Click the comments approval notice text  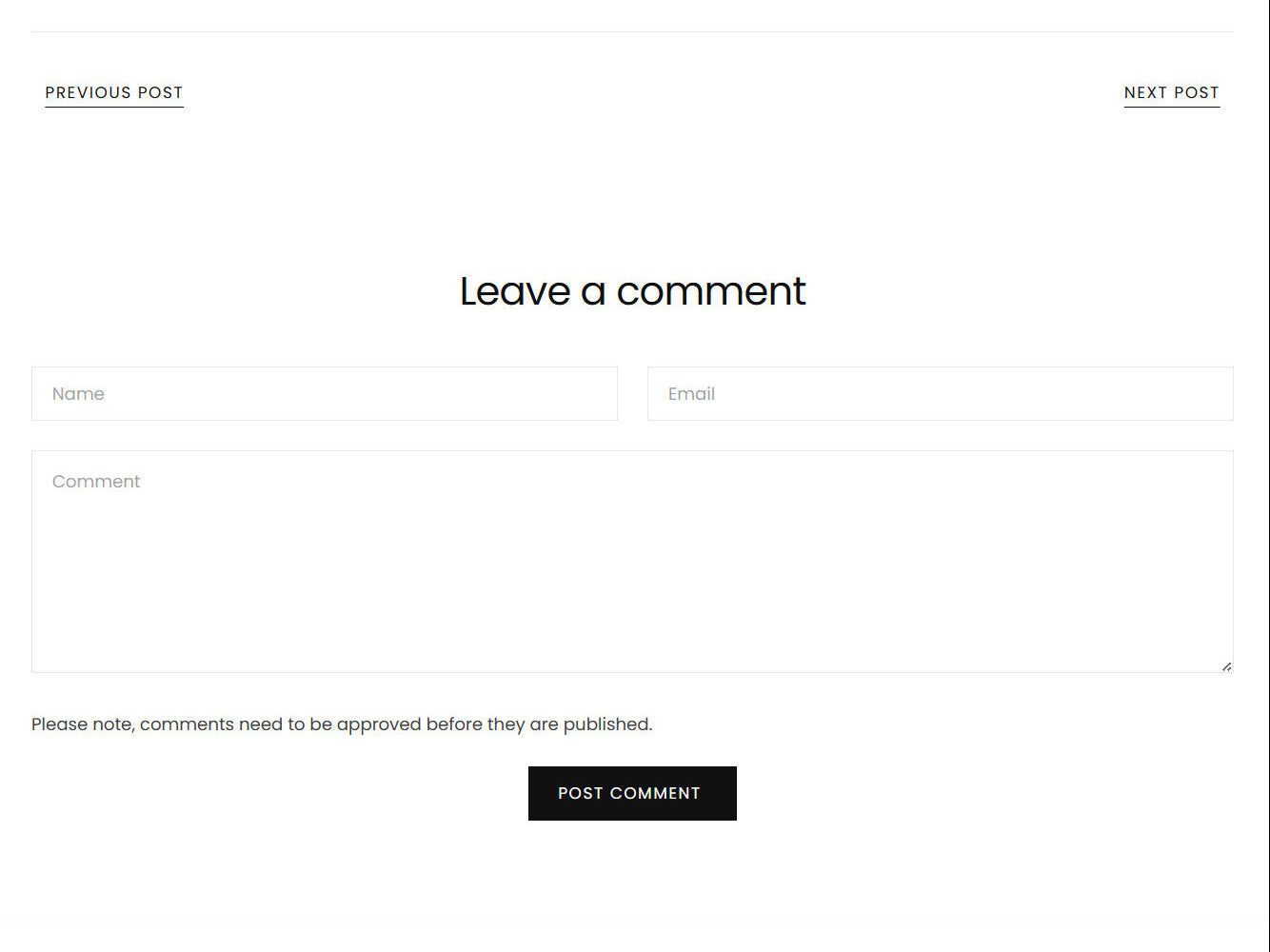click(x=342, y=724)
